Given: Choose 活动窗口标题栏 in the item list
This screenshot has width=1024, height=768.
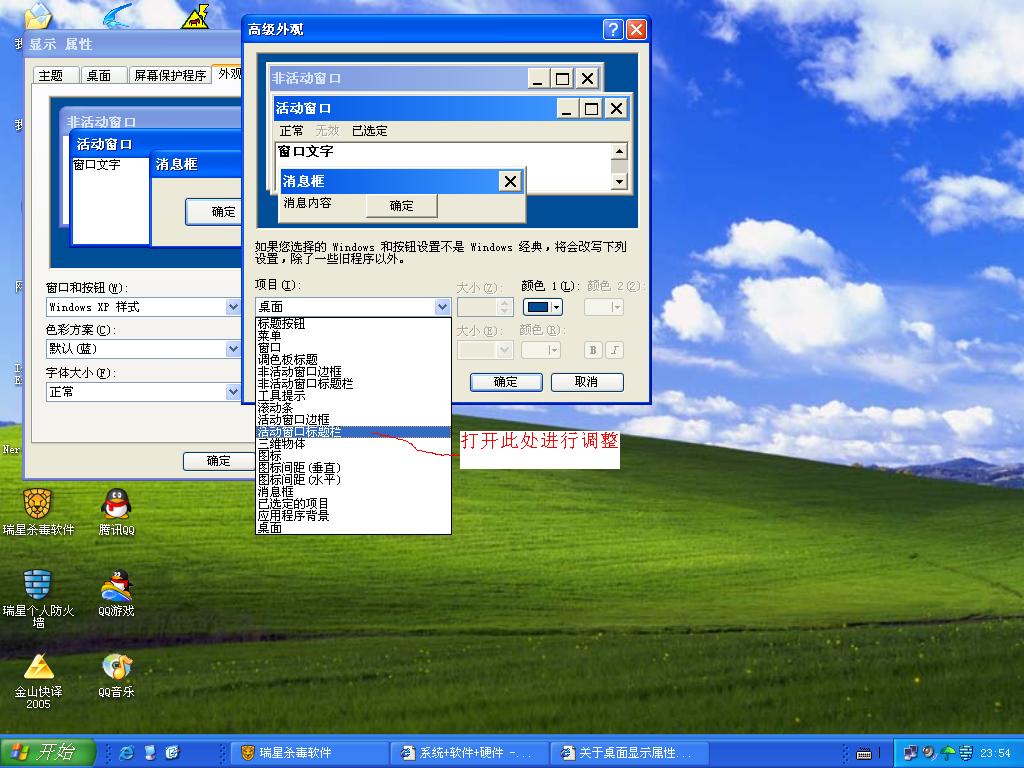Looking at the screenshot, I should (x=300, y=432).
